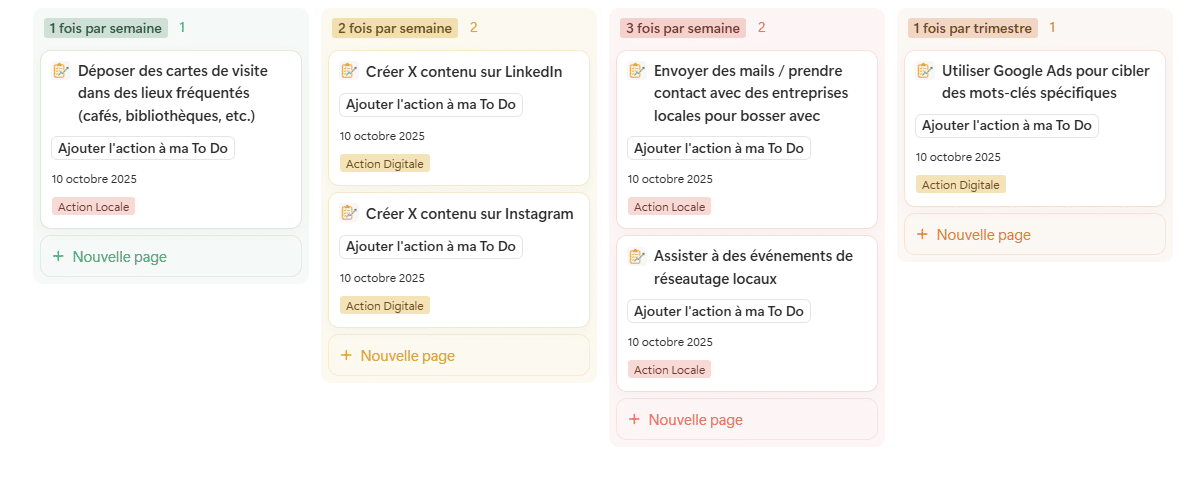Click the page icon next to 'Créer X contenu sur LinkedIn'
1191x477 pixels.
coord(349,71)
